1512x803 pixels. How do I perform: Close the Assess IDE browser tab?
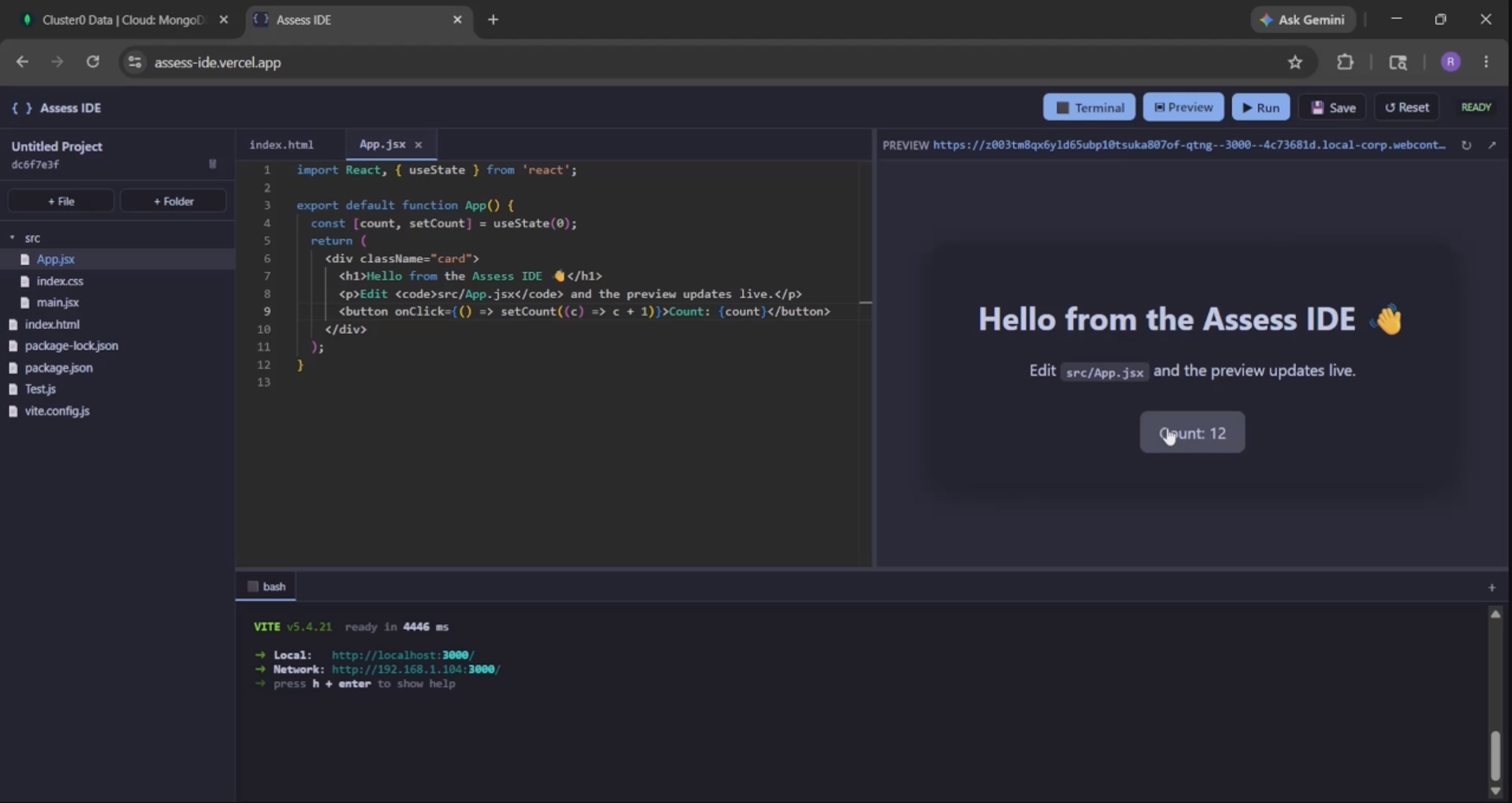click(457, 20)
